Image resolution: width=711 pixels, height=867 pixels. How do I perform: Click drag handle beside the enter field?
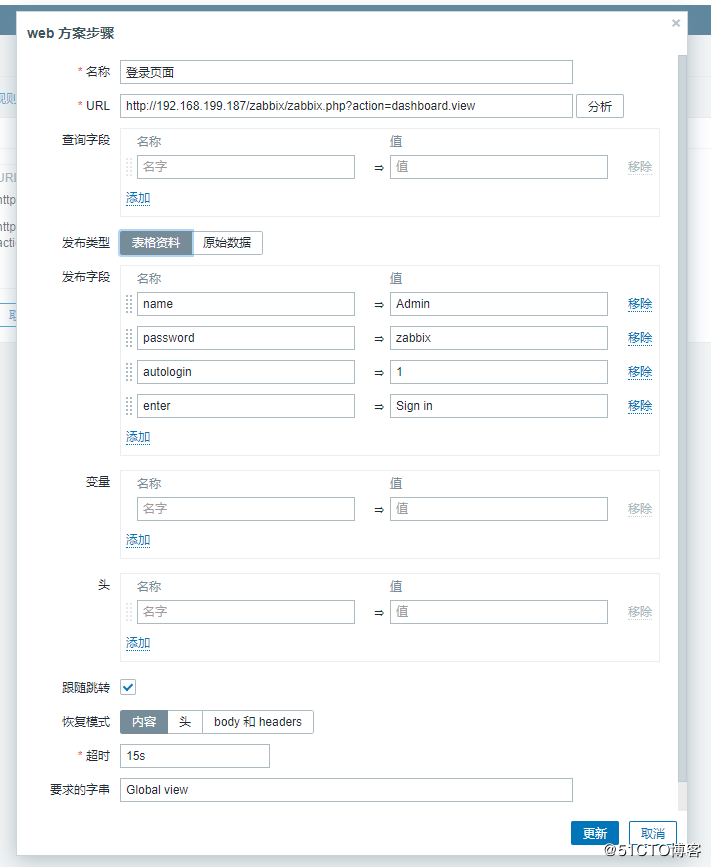pos(129,406)
